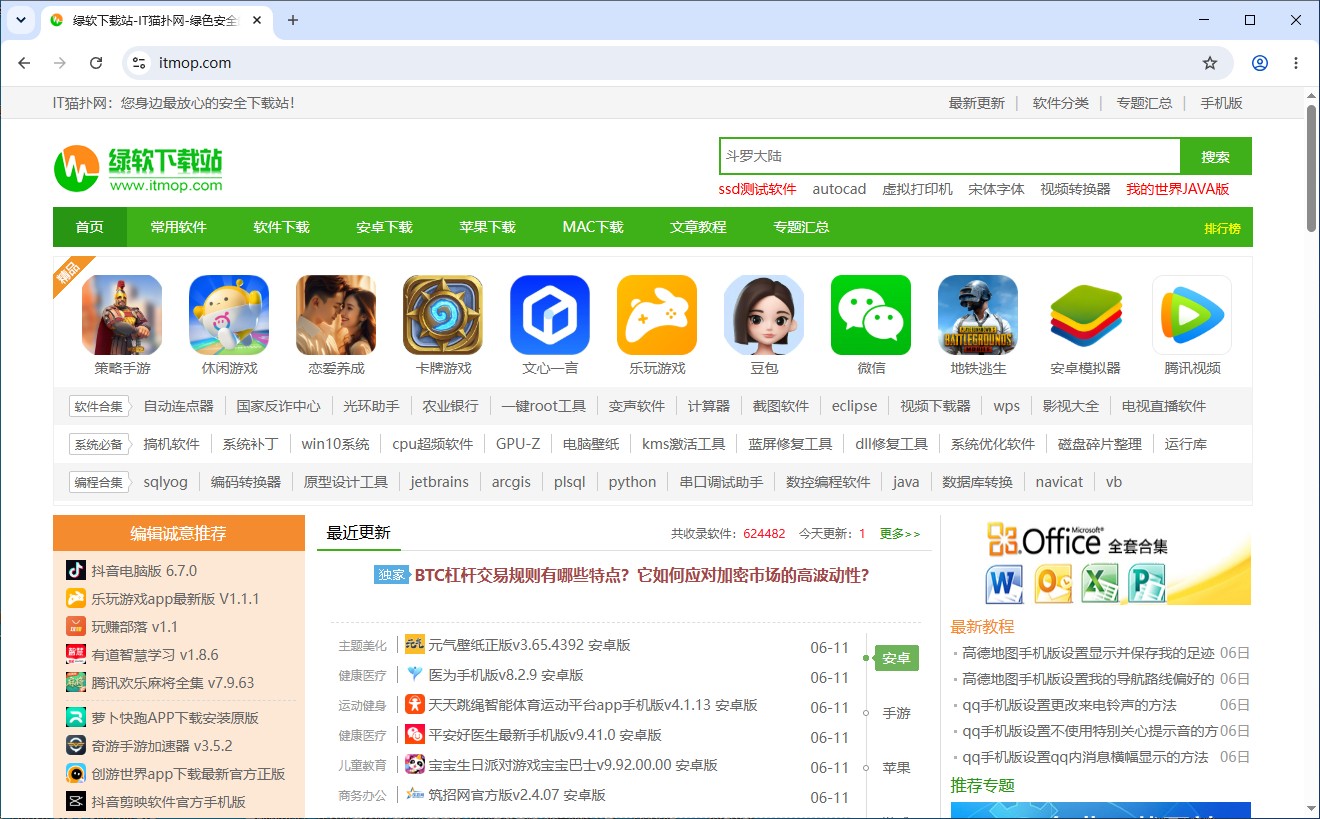The image size is (1320, 819).
Task: Open the 排行榜 link in nav bar
Action: pos(1222,228)
